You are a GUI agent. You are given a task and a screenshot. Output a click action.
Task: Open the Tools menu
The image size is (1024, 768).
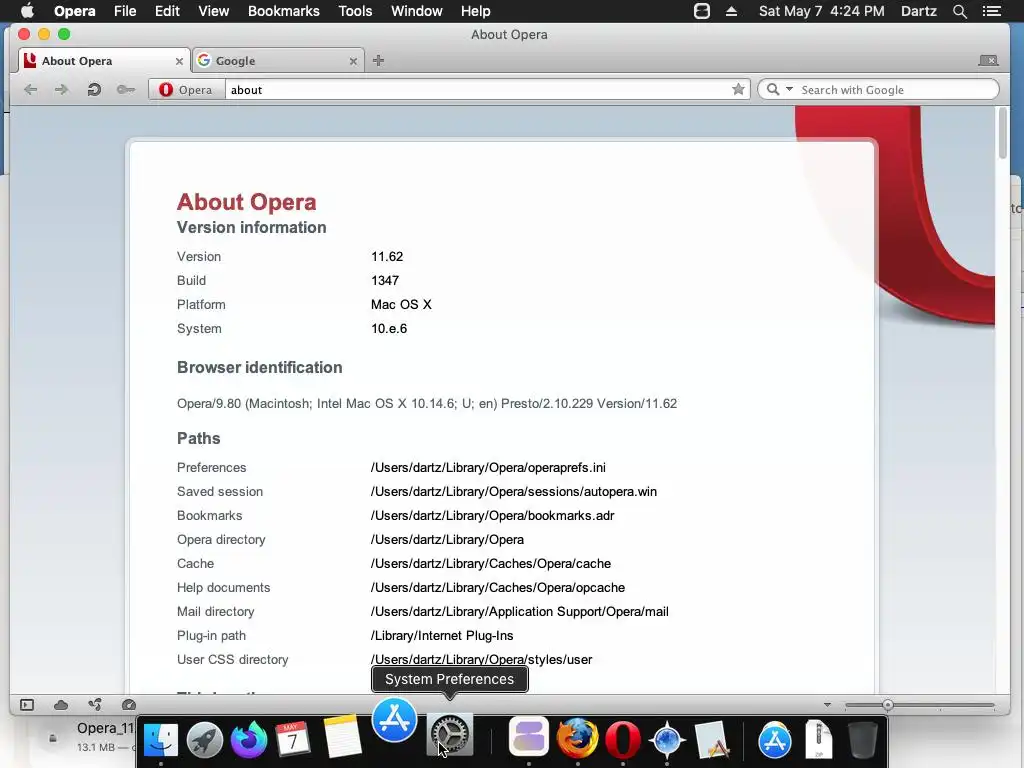(x=355, y=11)
